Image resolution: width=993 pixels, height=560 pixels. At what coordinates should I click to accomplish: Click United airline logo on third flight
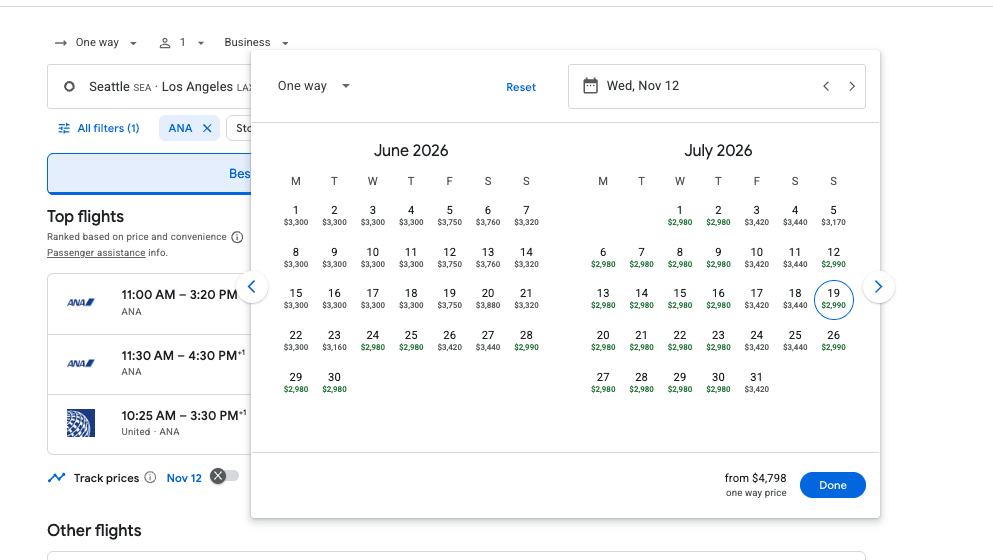pyautogui.click(x=80, y=422)
